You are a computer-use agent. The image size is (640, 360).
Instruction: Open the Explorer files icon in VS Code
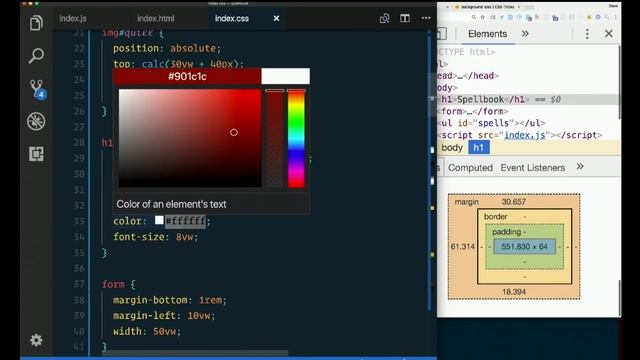point(36,23)
